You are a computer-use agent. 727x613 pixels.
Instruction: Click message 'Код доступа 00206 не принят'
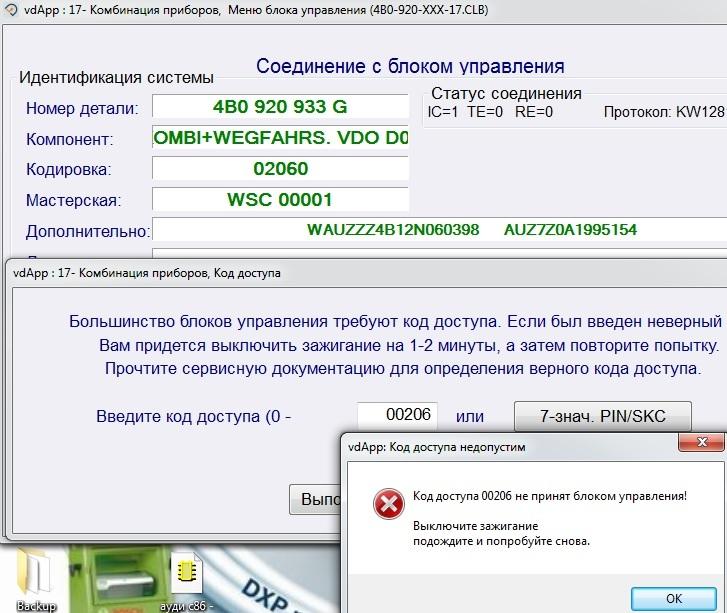[x=550, y=496]
